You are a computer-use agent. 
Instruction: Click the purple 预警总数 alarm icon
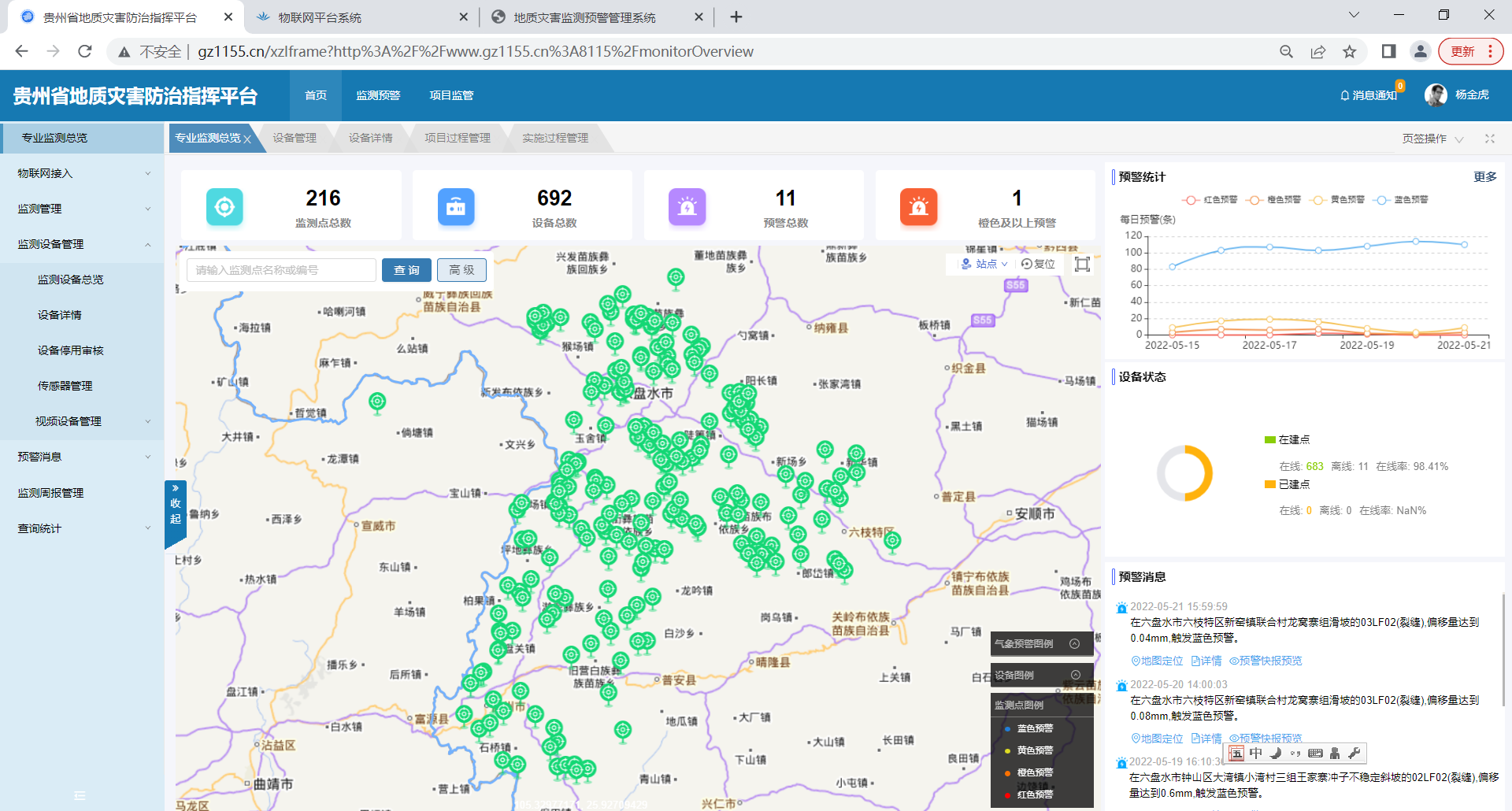(687, 207)
